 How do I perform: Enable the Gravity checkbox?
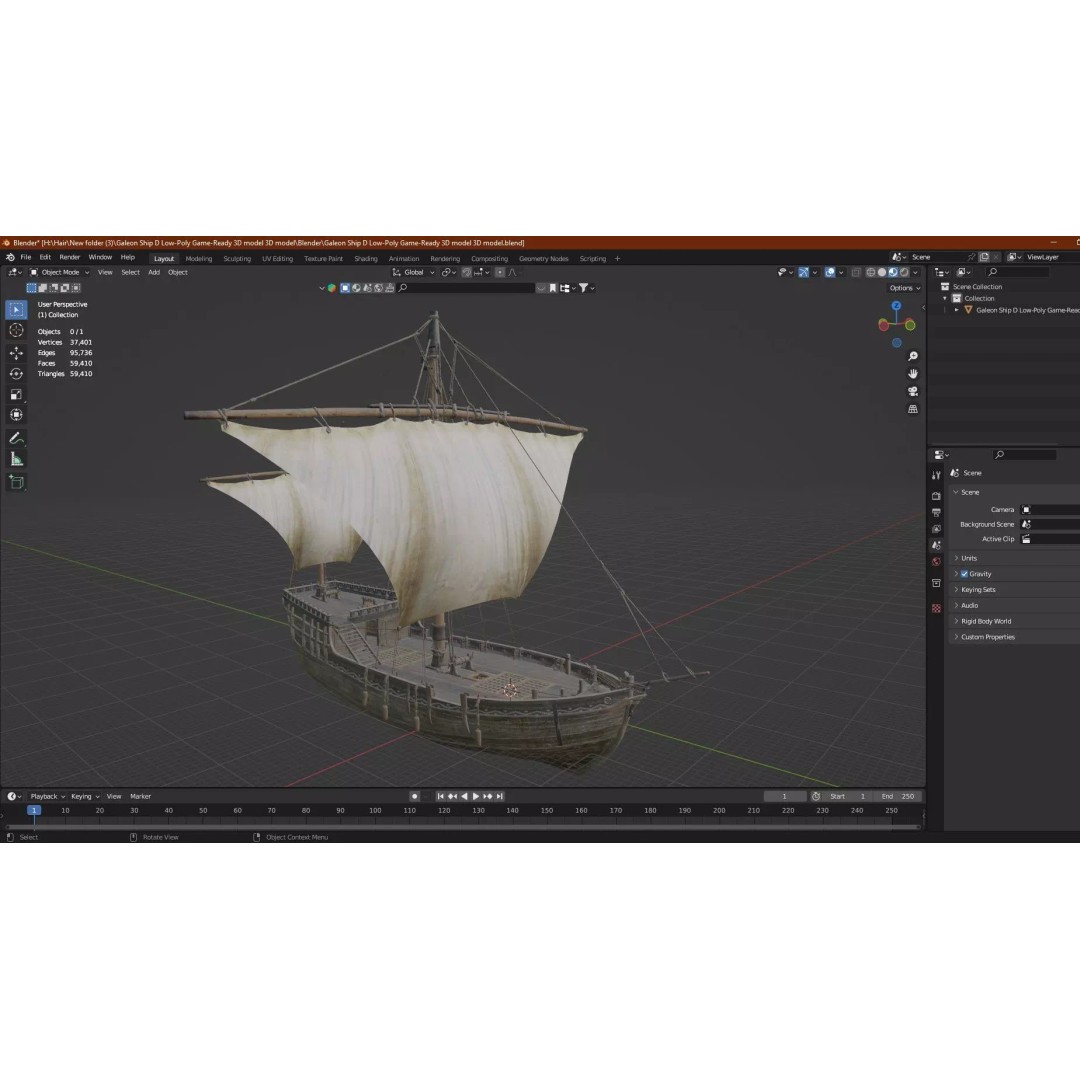tap(964, 574)
